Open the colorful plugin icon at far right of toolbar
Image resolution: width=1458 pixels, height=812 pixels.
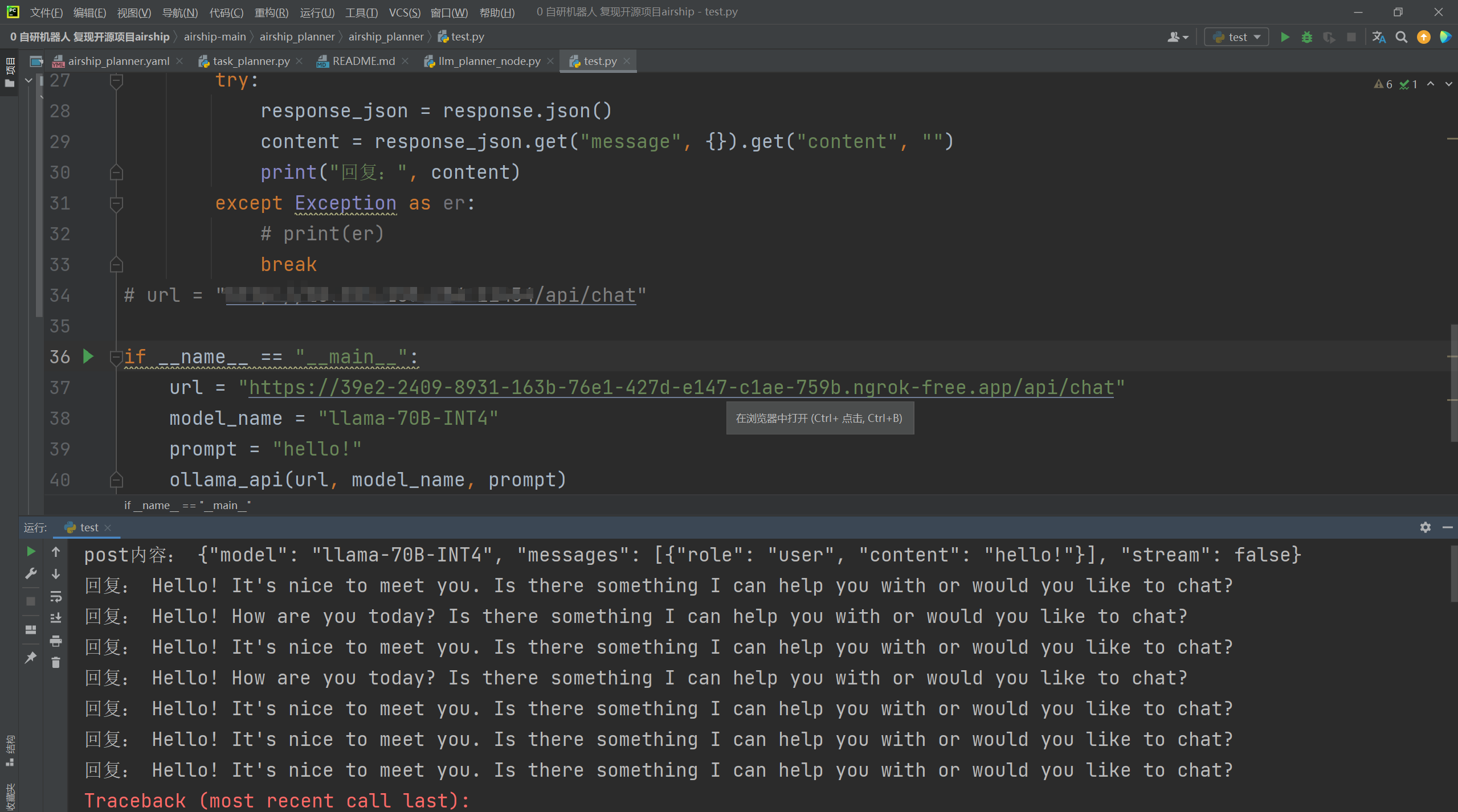pyautogui.click(x=1445, y=37)
